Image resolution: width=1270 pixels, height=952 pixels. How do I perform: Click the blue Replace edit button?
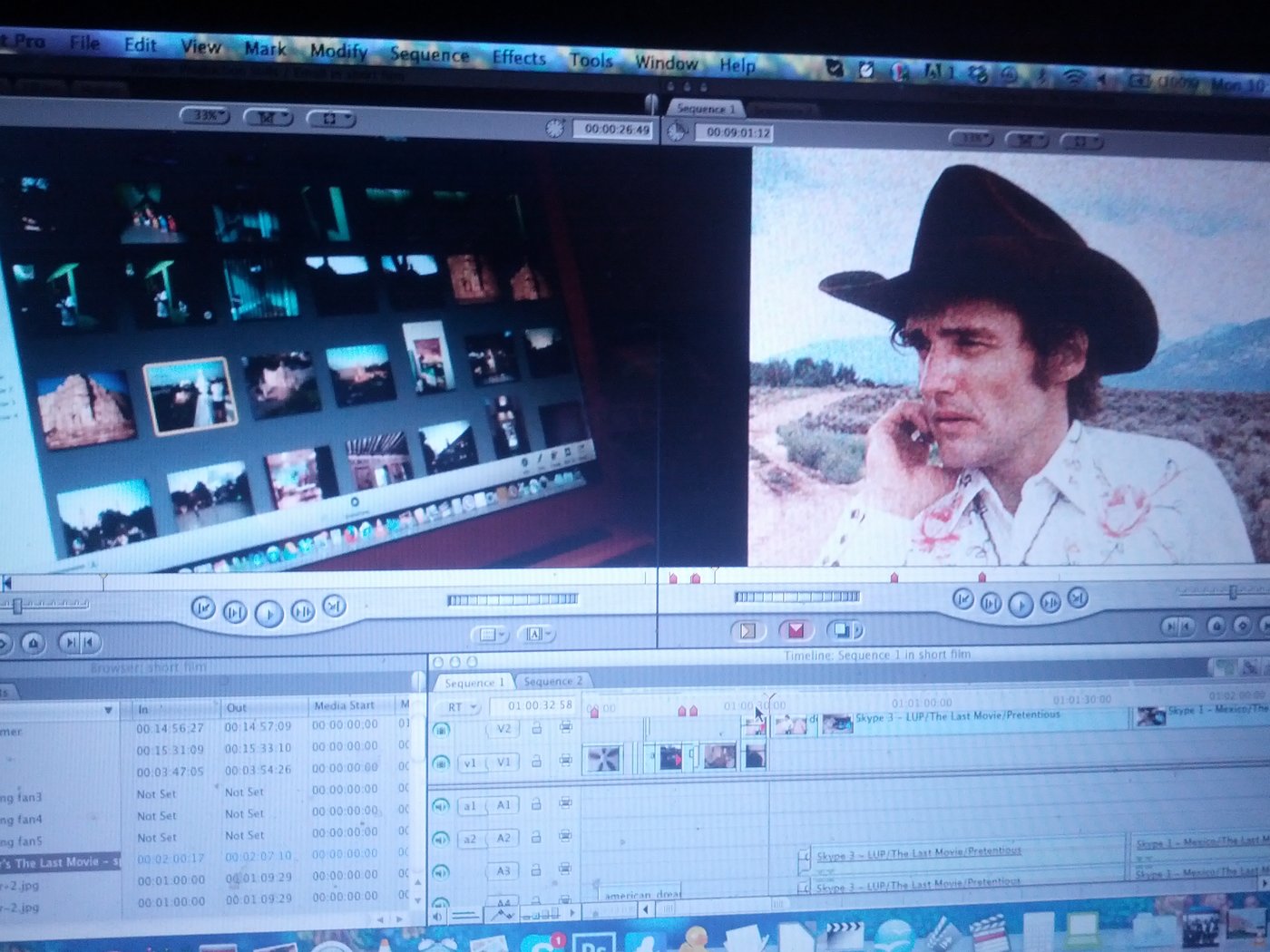[x=844, y=628]
